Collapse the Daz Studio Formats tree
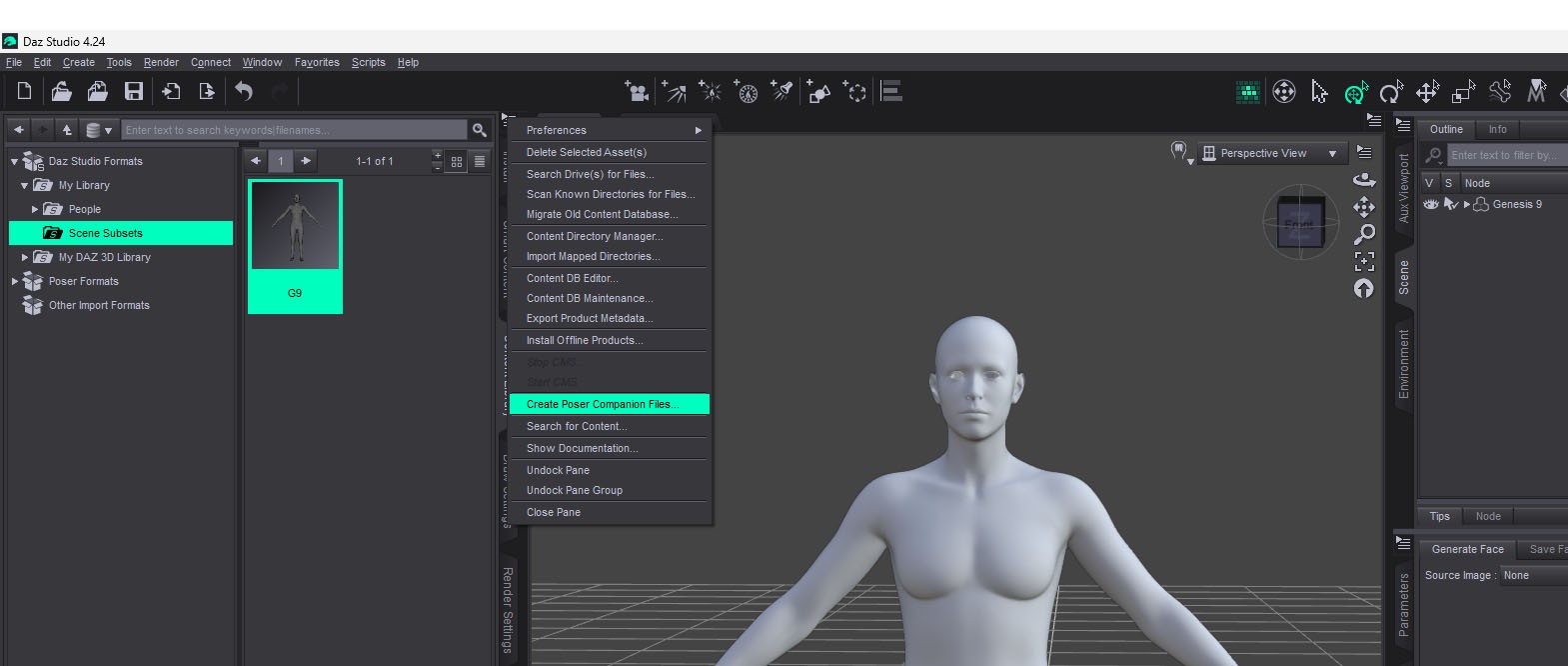Screen dimensions: 1568x666 click(x=14, y=161)
